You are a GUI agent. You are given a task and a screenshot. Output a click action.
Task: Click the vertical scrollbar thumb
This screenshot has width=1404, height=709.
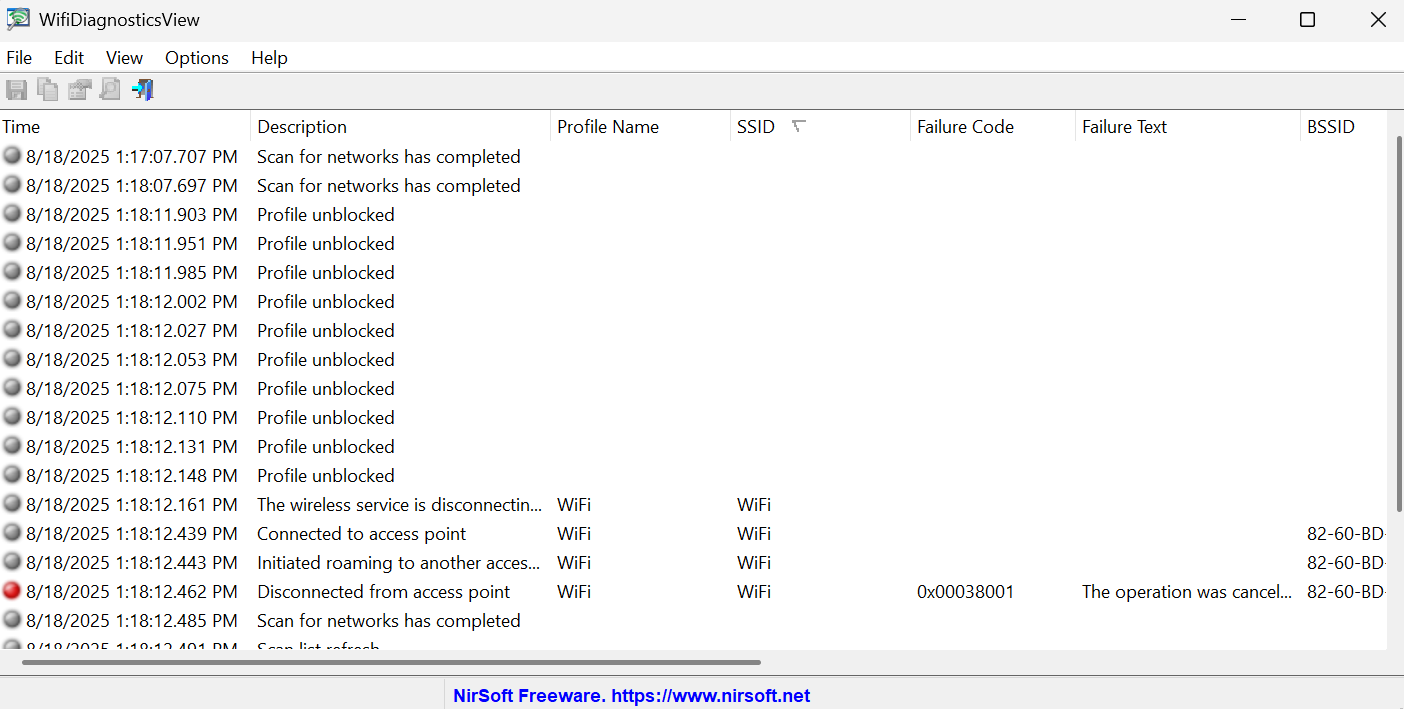click(x=1398, y=320)
